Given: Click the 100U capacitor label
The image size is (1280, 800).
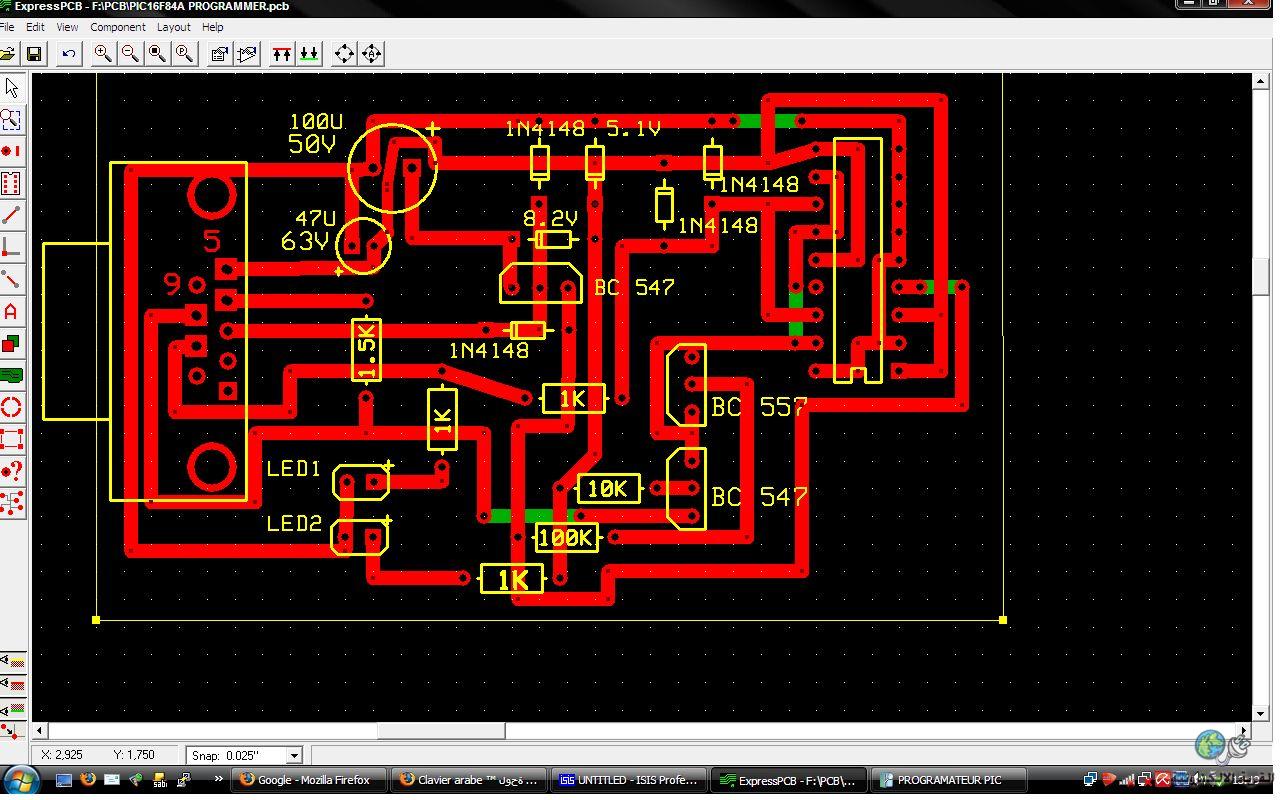Looking at the screenshot, I should click(316, 122).
